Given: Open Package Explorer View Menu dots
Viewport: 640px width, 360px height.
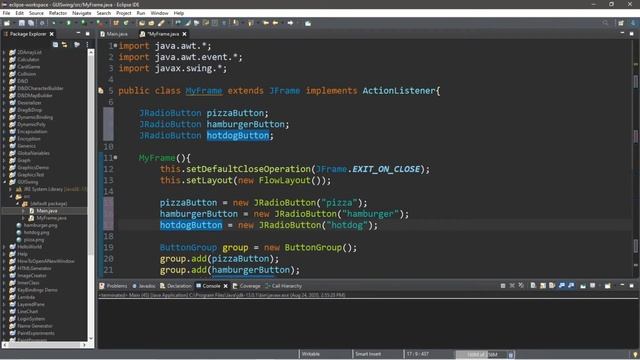Looking at the screenshot, I should click(87, 44).
